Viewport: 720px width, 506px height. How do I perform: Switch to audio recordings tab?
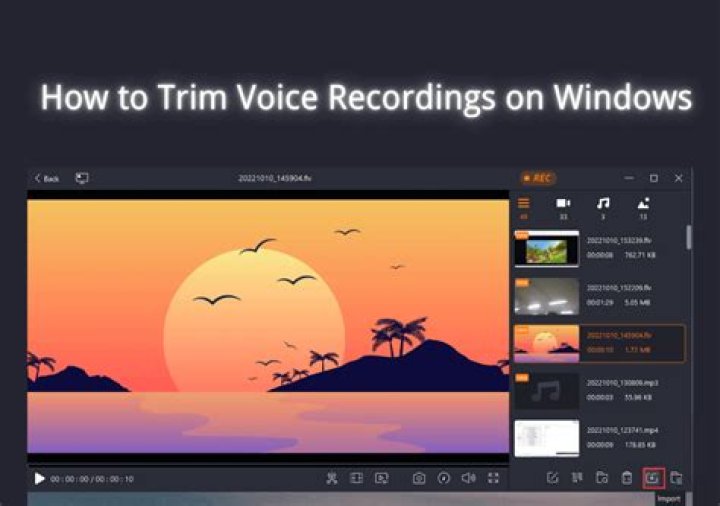tap(603, 208)
